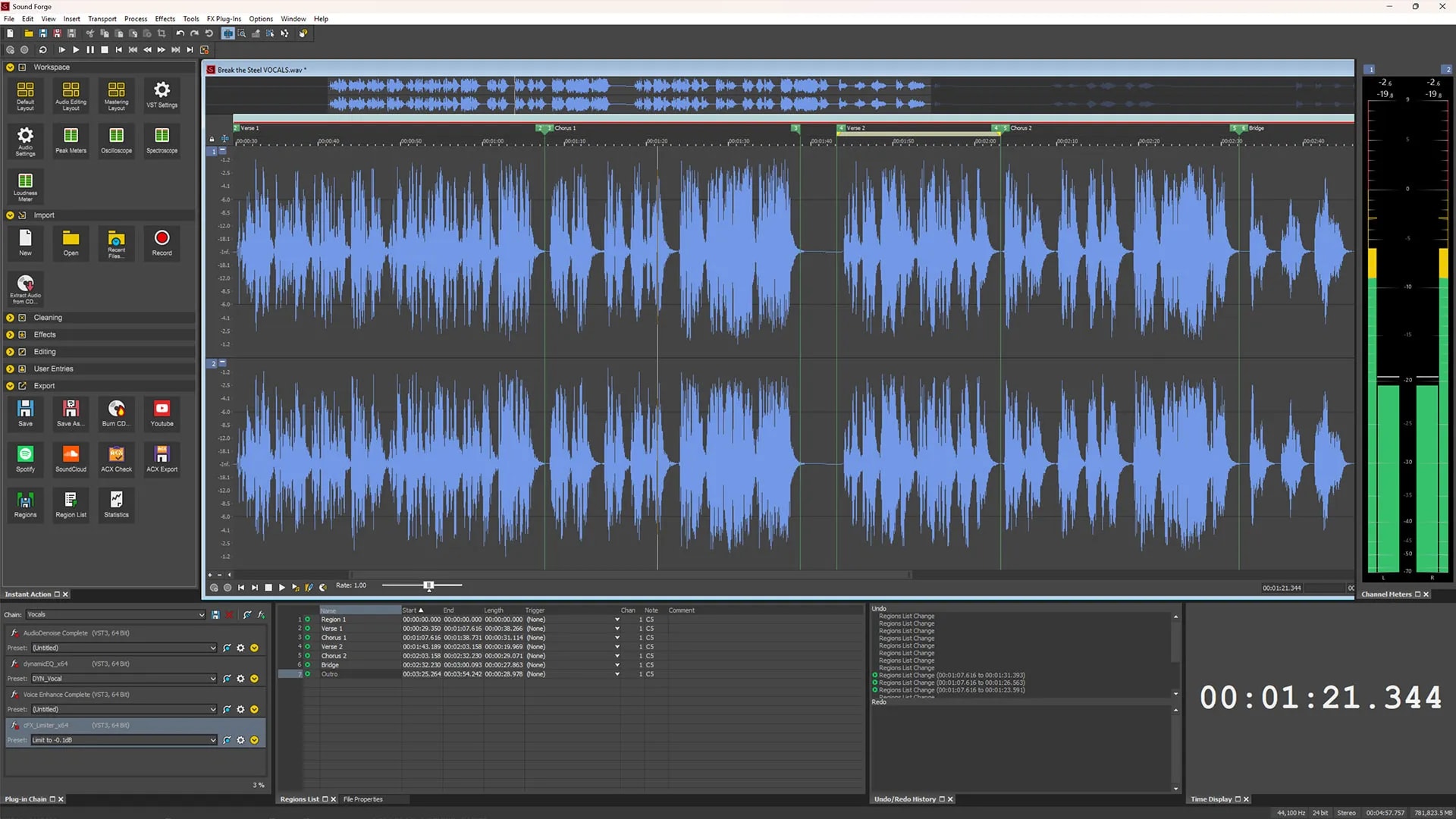Open the Statistics tool

116,504
